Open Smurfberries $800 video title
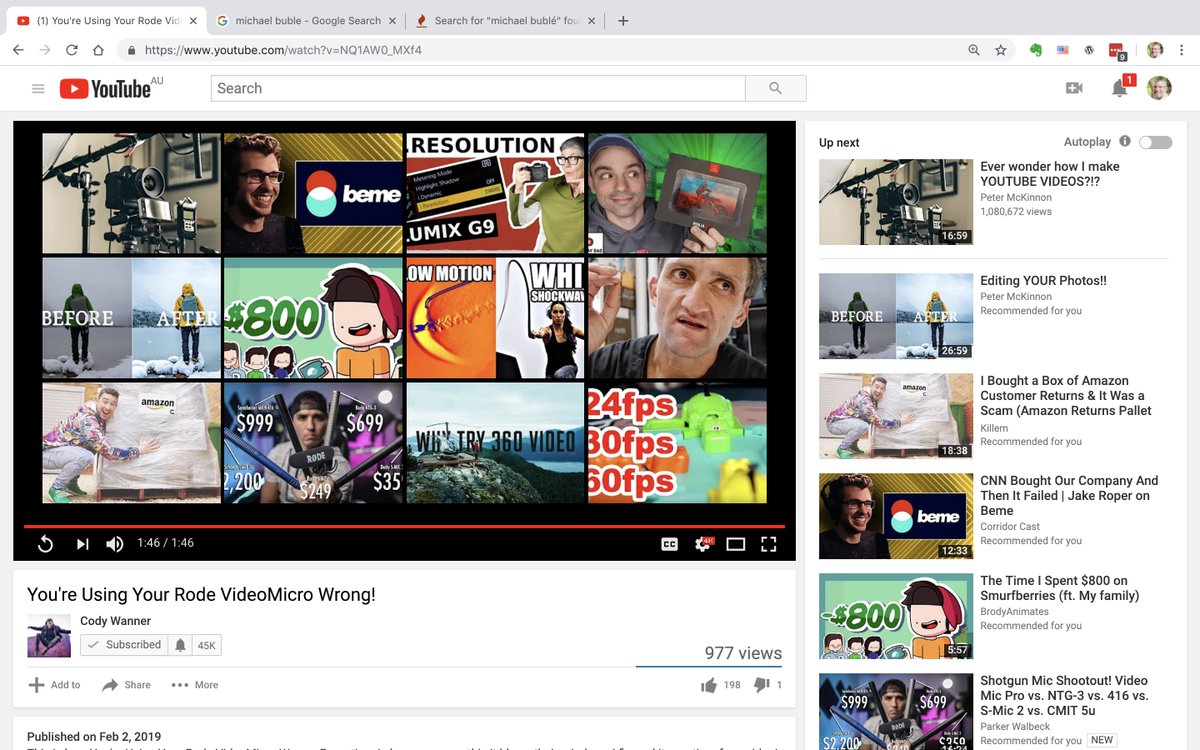This screenshot has height=750, width=1200. [x=1059, y=588]
